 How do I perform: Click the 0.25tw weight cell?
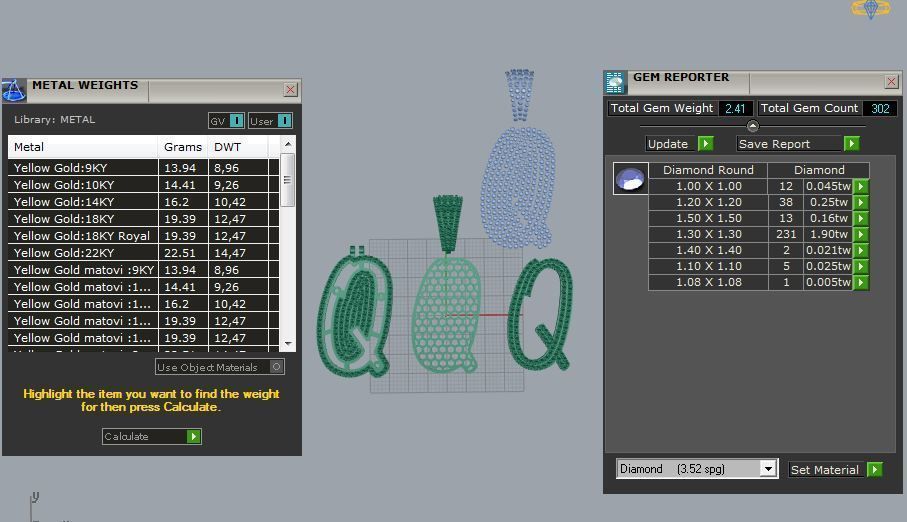click(828, 202)
